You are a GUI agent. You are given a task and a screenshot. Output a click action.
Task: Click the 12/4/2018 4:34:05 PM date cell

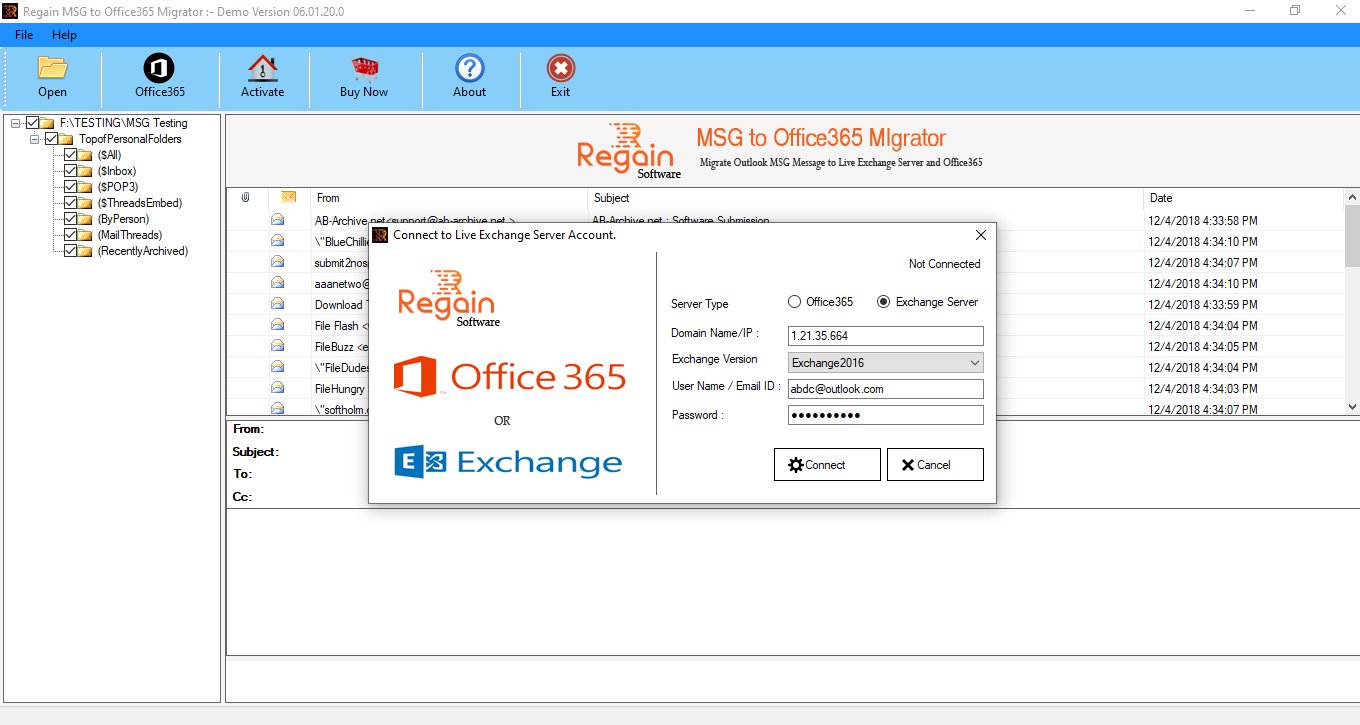(x=1204, y=346)
